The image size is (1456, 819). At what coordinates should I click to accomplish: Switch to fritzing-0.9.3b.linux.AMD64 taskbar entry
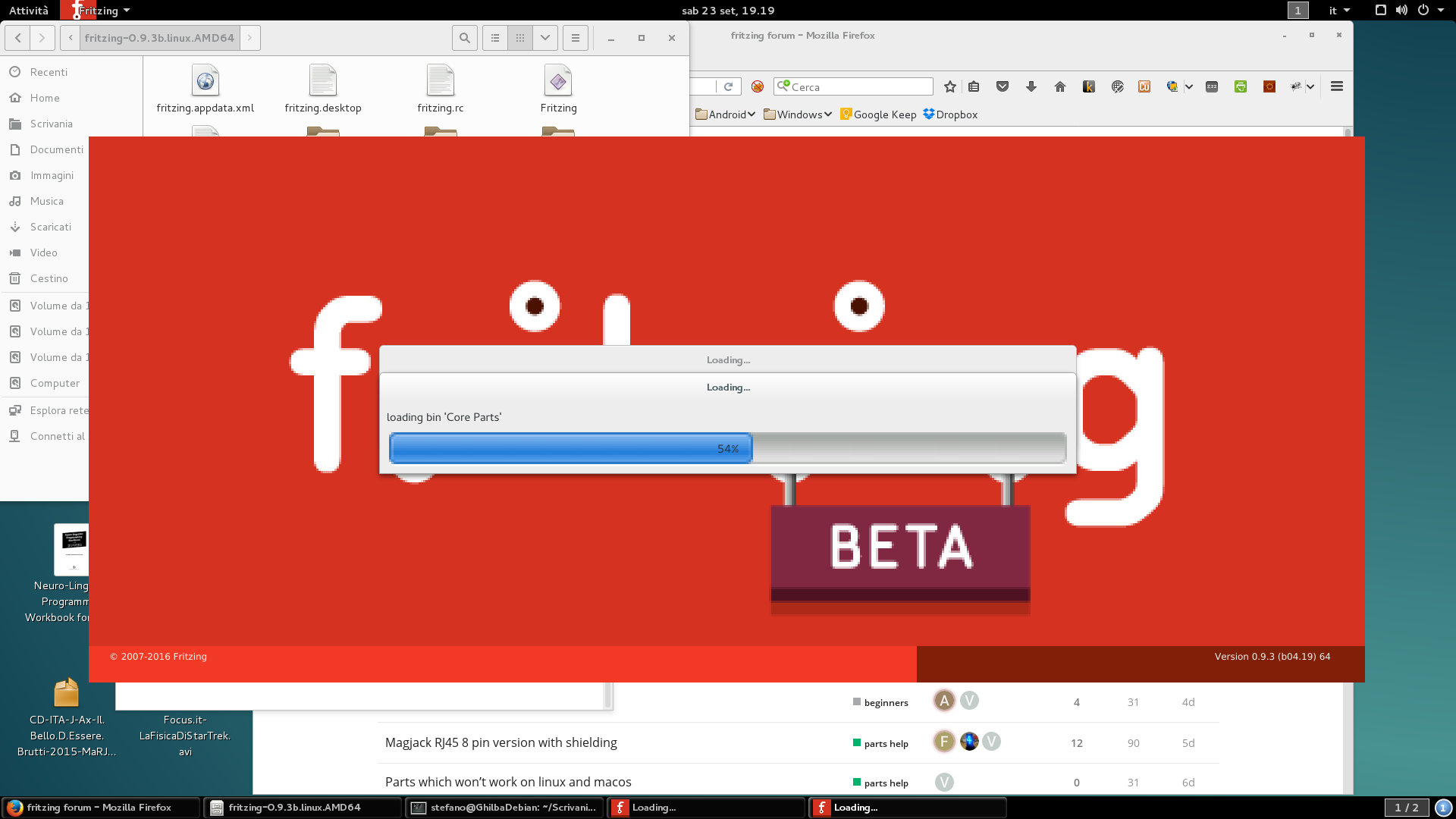click(x=303, y=808)
